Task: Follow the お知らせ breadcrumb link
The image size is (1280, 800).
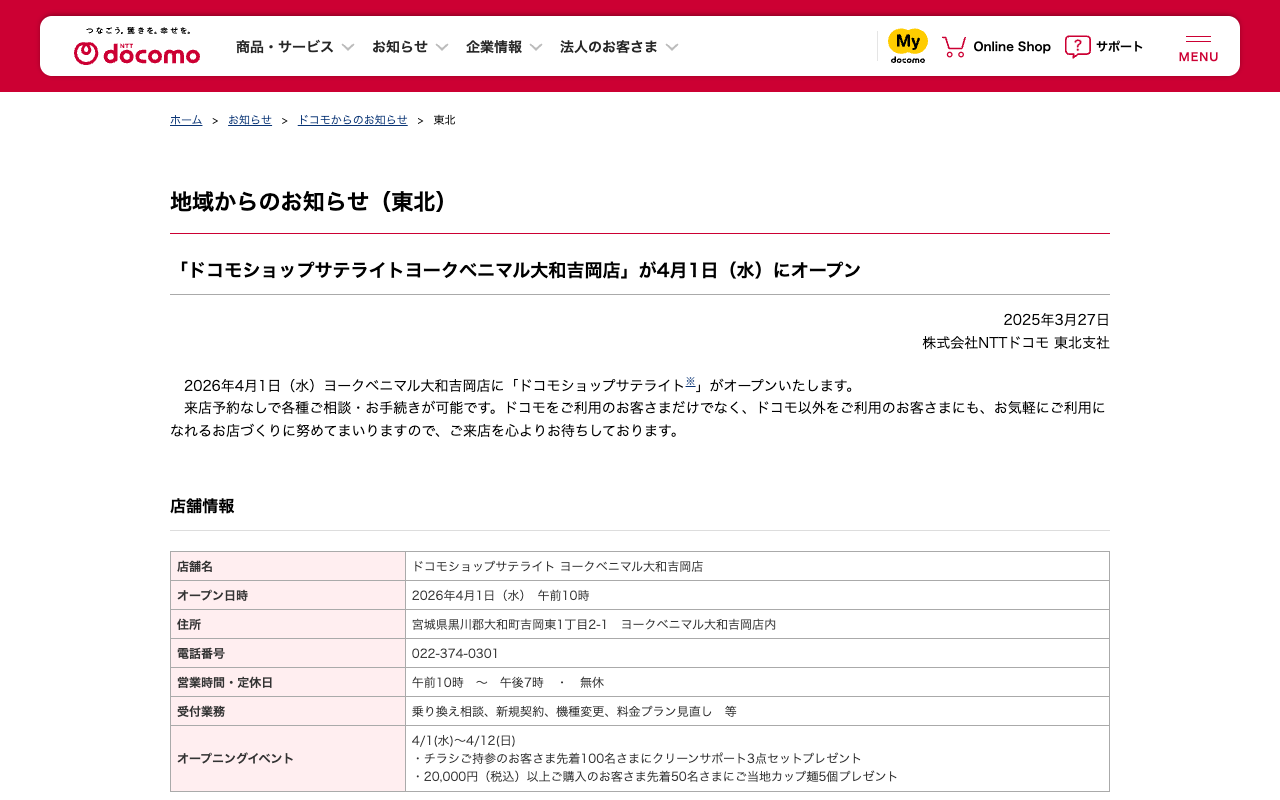Action: [250, 120]
